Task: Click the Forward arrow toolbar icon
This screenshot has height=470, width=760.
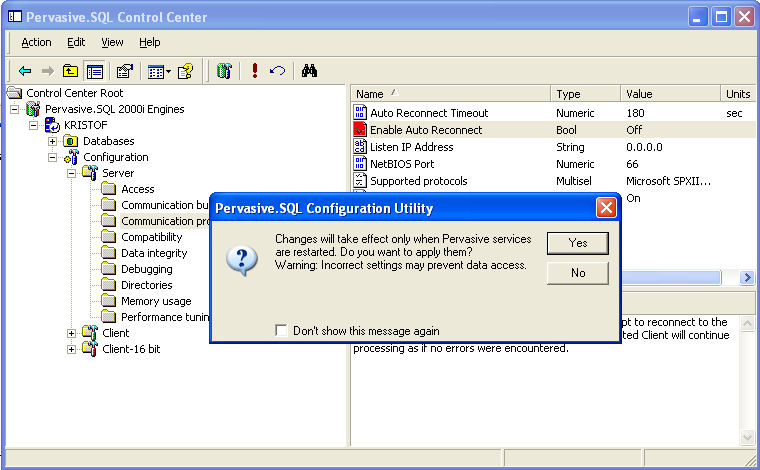Action: click(x=48, y=71)
